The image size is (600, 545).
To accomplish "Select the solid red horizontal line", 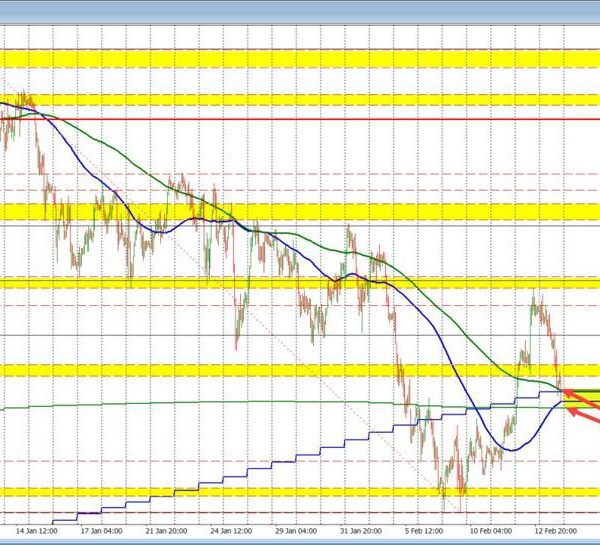I will click(300, 119).
